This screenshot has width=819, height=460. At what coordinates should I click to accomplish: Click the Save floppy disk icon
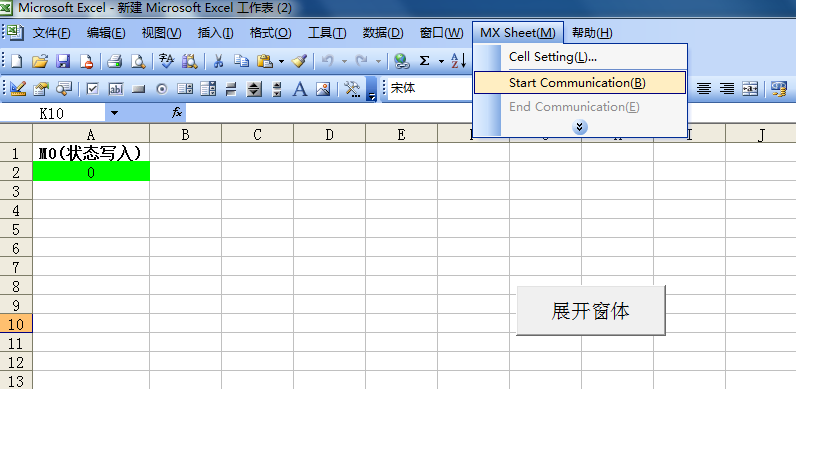(63, 61)
